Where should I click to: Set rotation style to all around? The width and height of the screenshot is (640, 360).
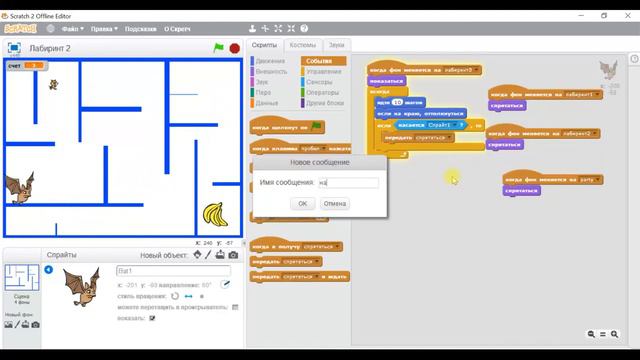click(x=175, y=296)
